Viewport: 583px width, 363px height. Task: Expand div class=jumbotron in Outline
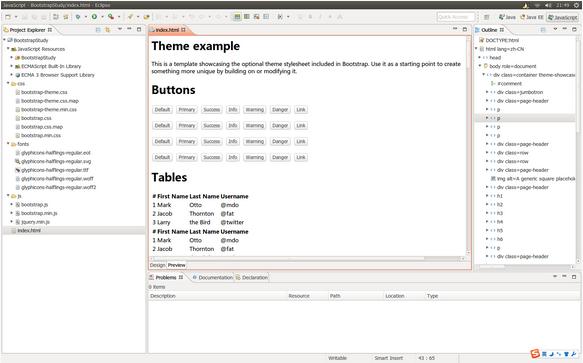[487, 92]
